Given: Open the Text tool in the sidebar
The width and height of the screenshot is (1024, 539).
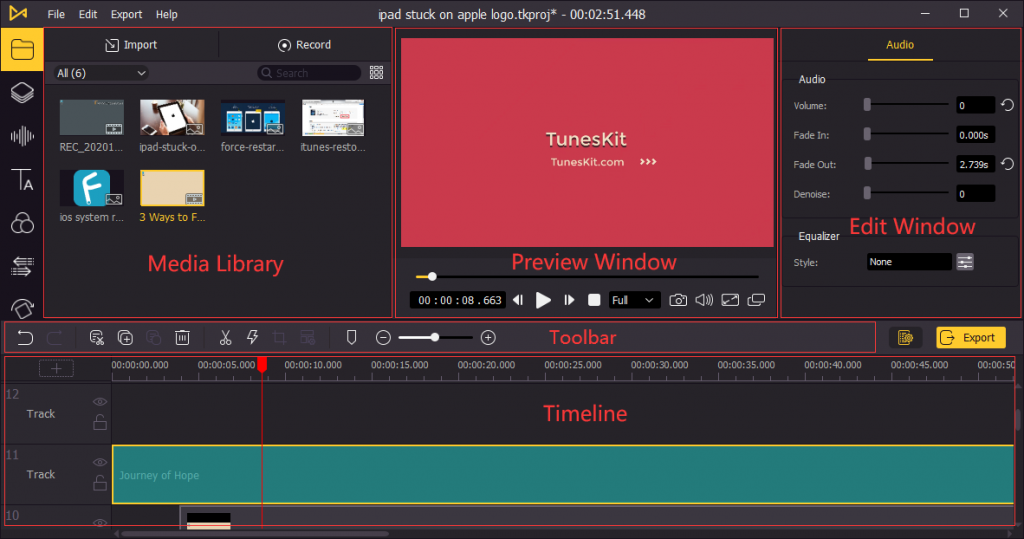Looking at the screenshot, I should (x=22, y=180).
